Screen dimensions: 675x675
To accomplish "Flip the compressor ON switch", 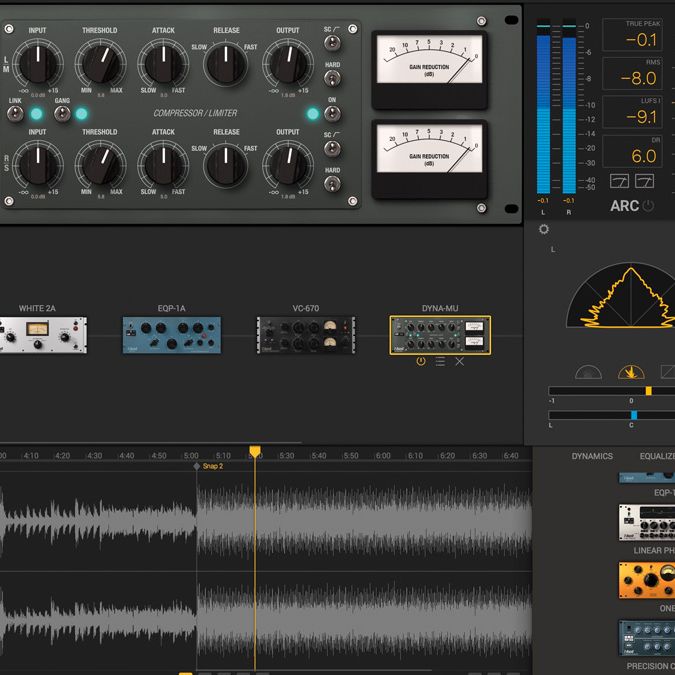I will 332,114.
